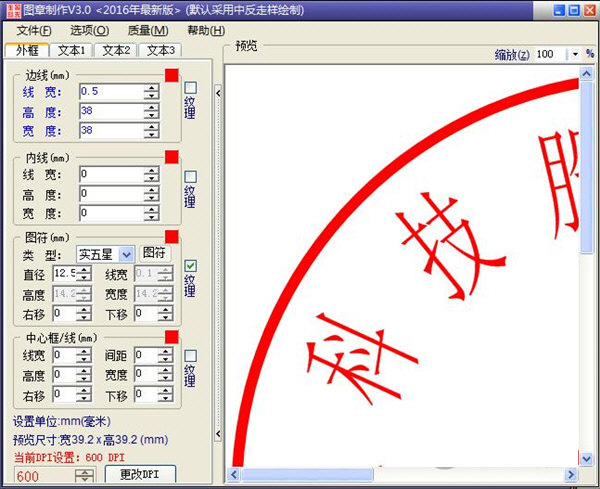Enable the 边线 纹理 checkbox

[x=191, y=88]
